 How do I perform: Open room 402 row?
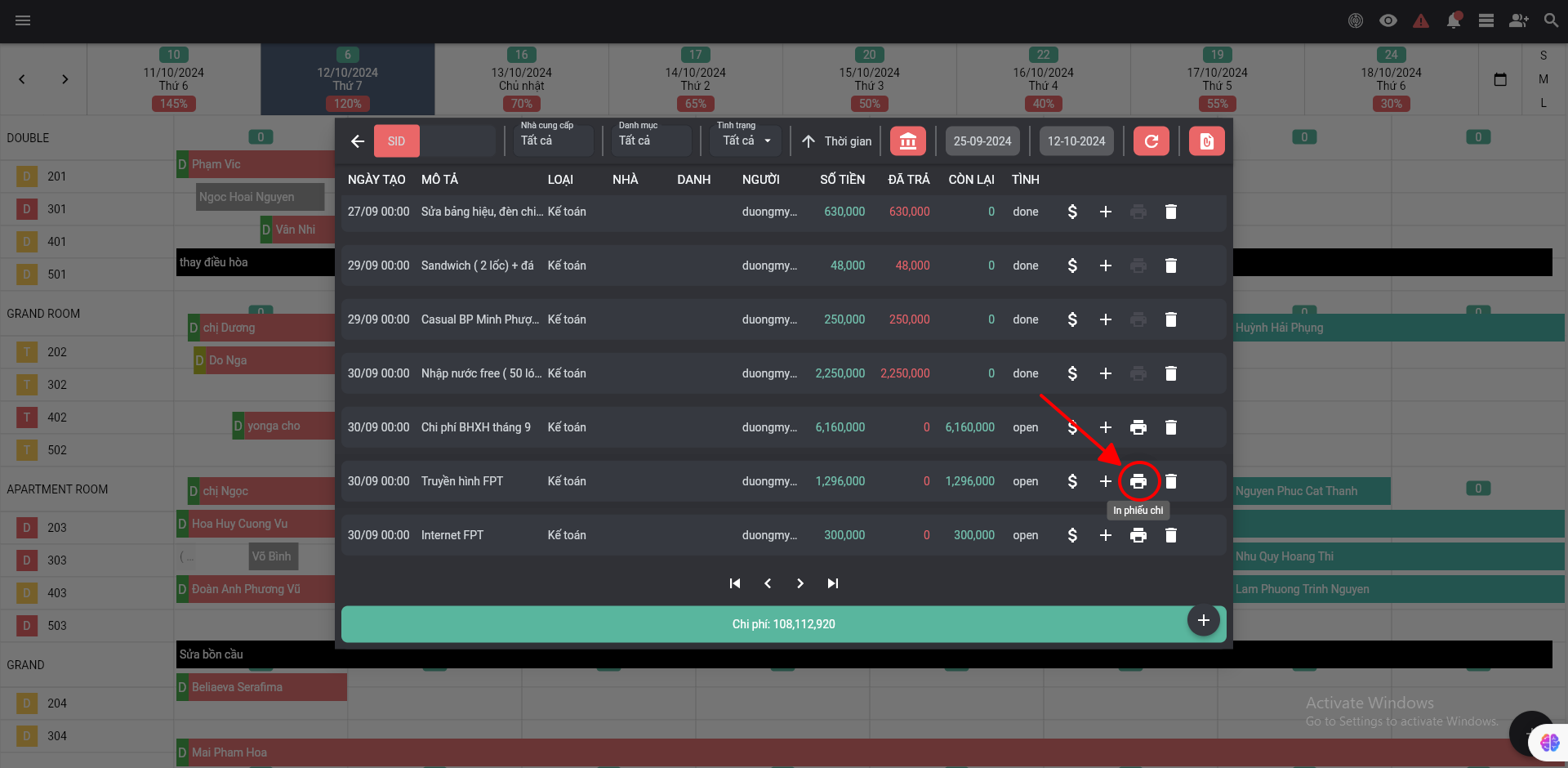coord(87,417)
